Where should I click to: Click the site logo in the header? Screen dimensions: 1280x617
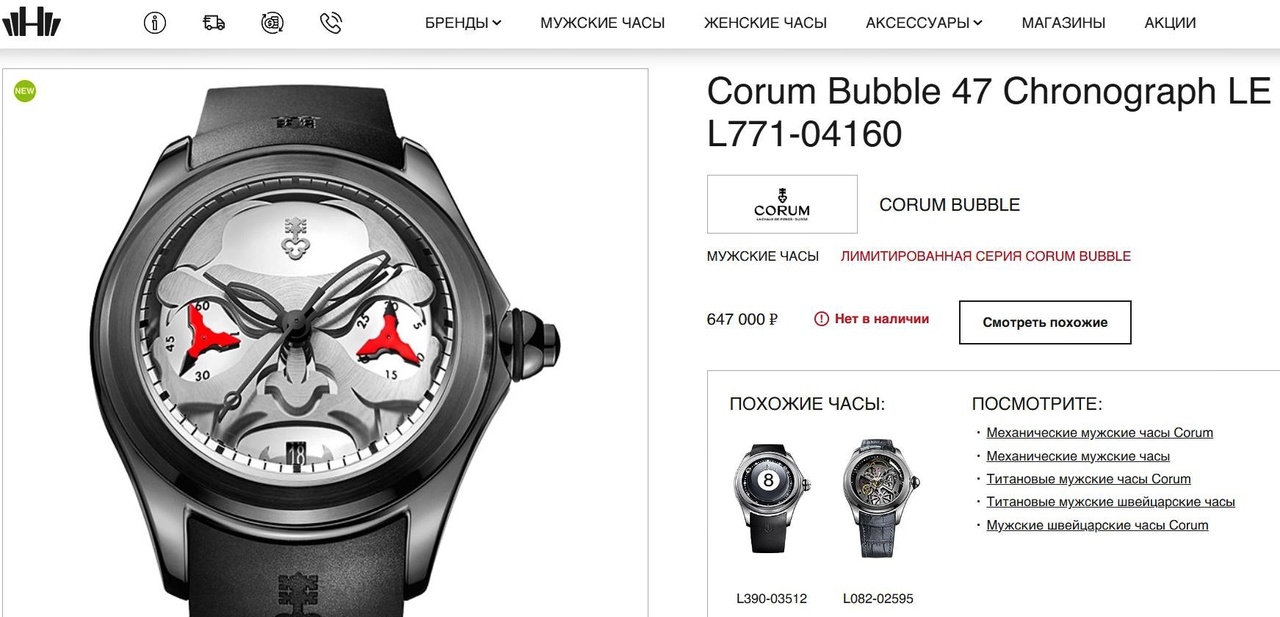[x=31, y=21]
